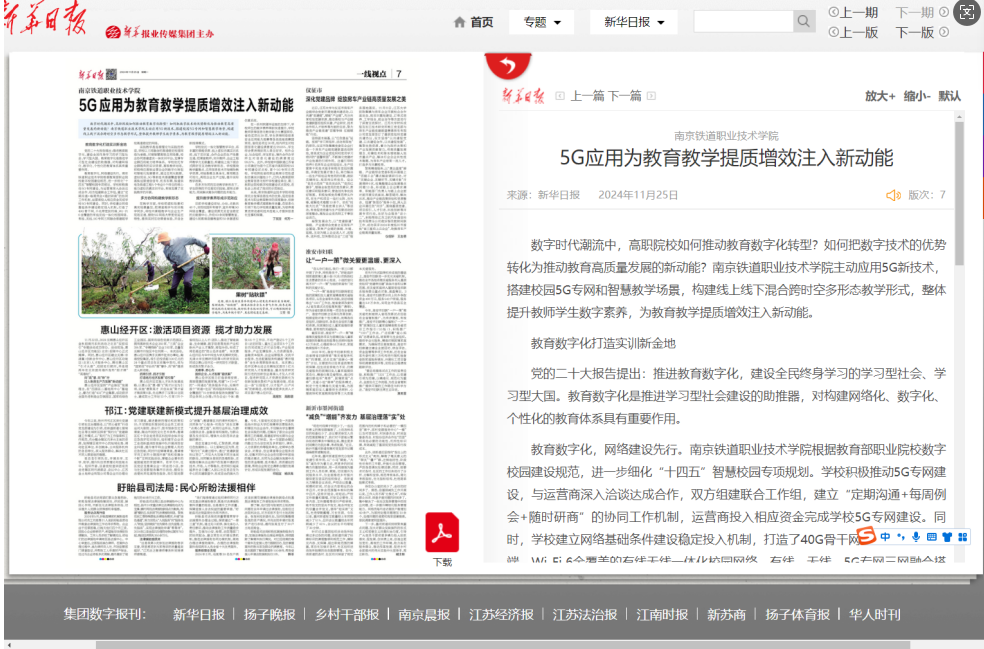Toggle Sogou punctuation mode indicator

pos(901,537)
